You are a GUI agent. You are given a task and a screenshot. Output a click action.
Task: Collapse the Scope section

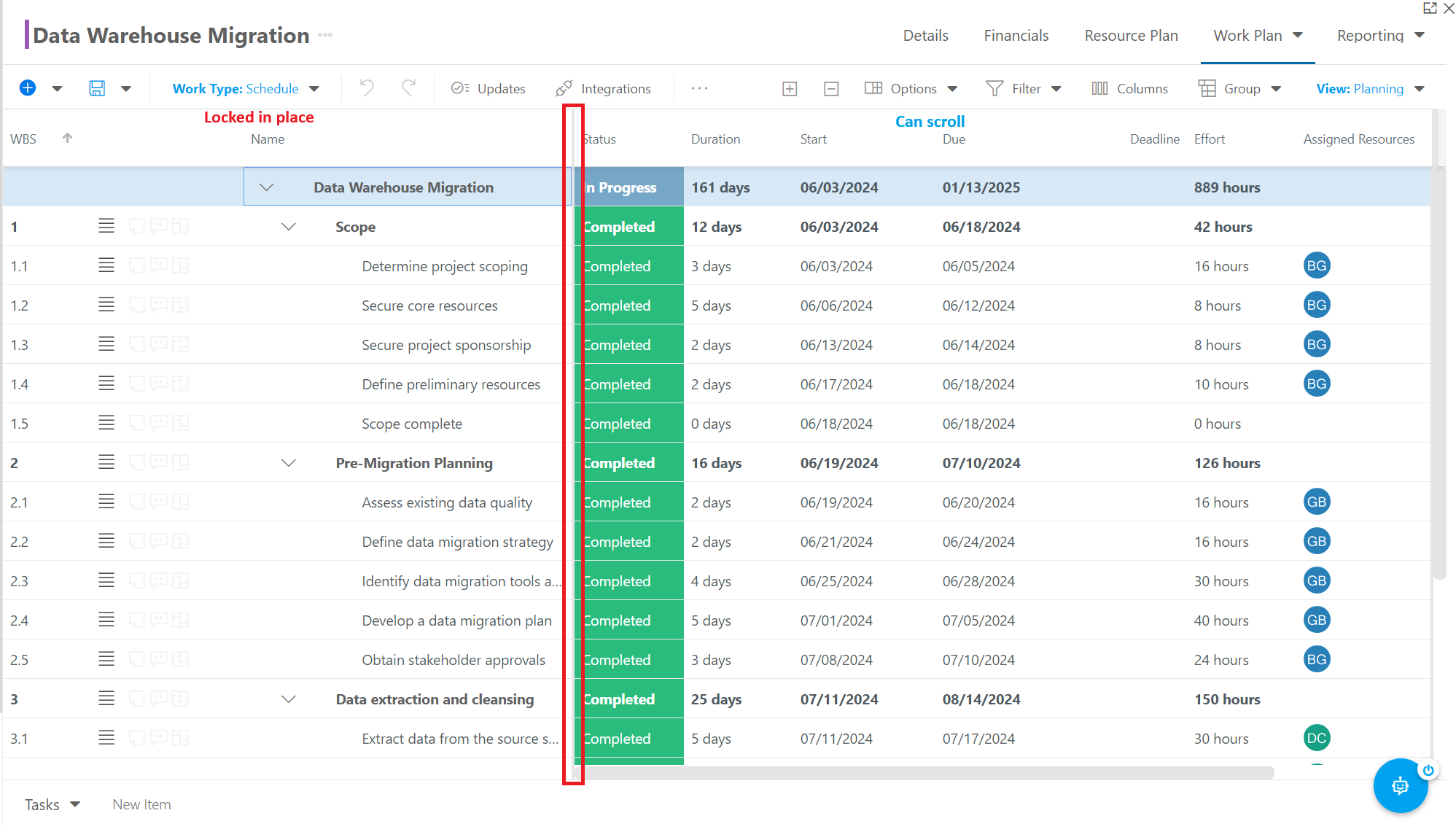[x=289, y=227]
